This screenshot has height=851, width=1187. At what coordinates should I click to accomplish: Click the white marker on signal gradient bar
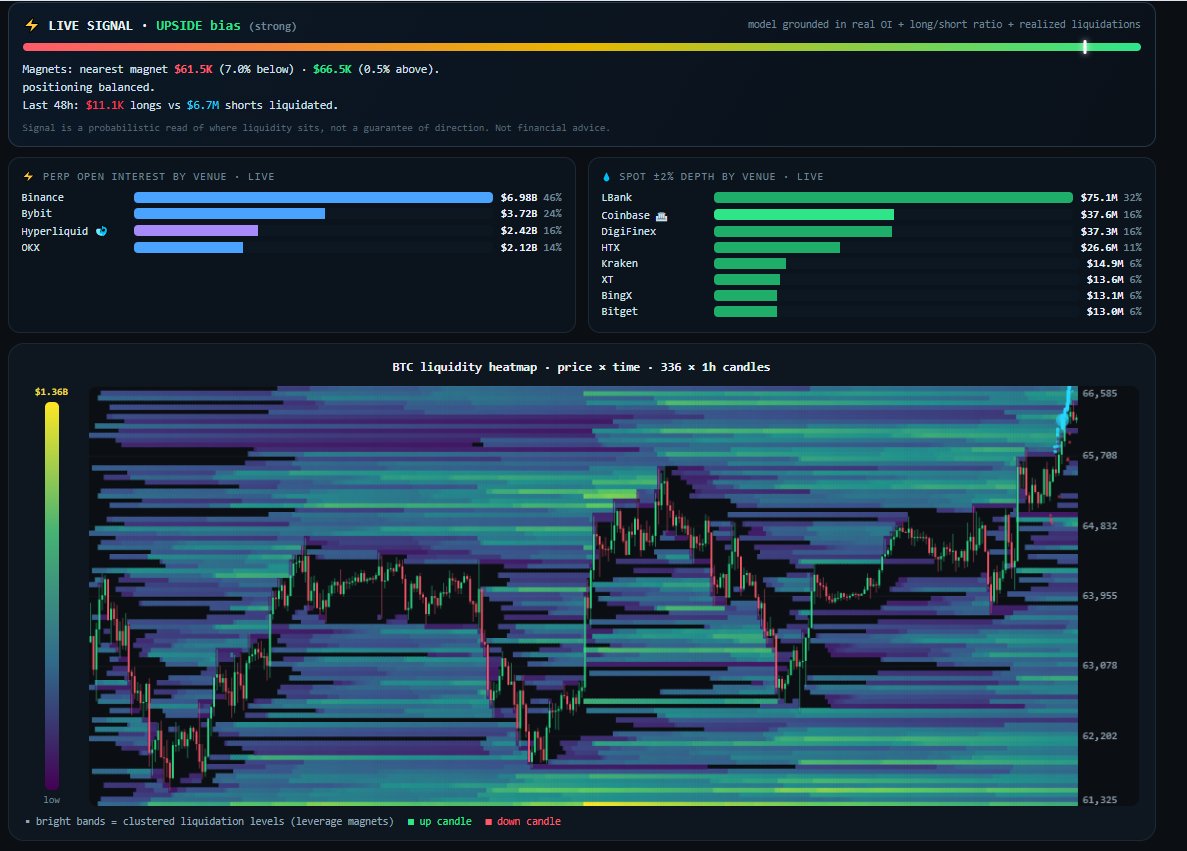[x=1085, y=47]
